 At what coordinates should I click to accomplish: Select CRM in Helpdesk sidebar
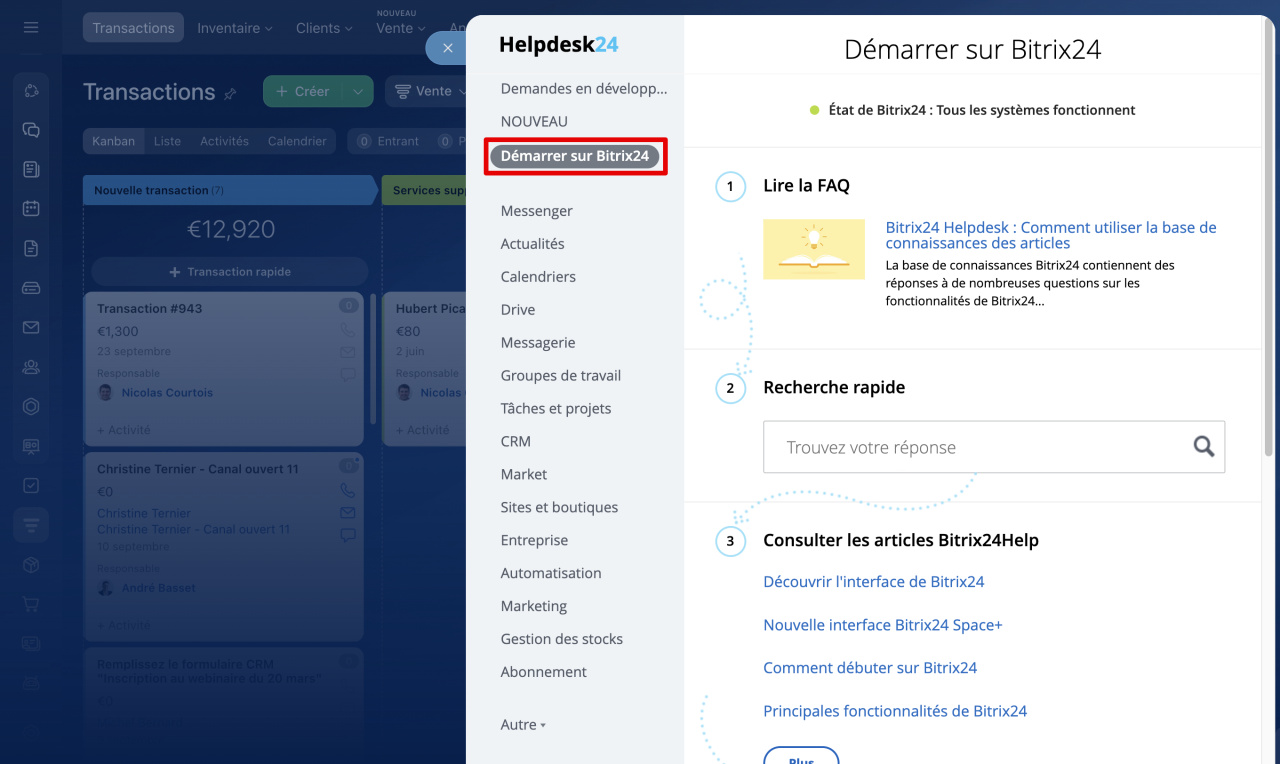(x=516, y=441)
